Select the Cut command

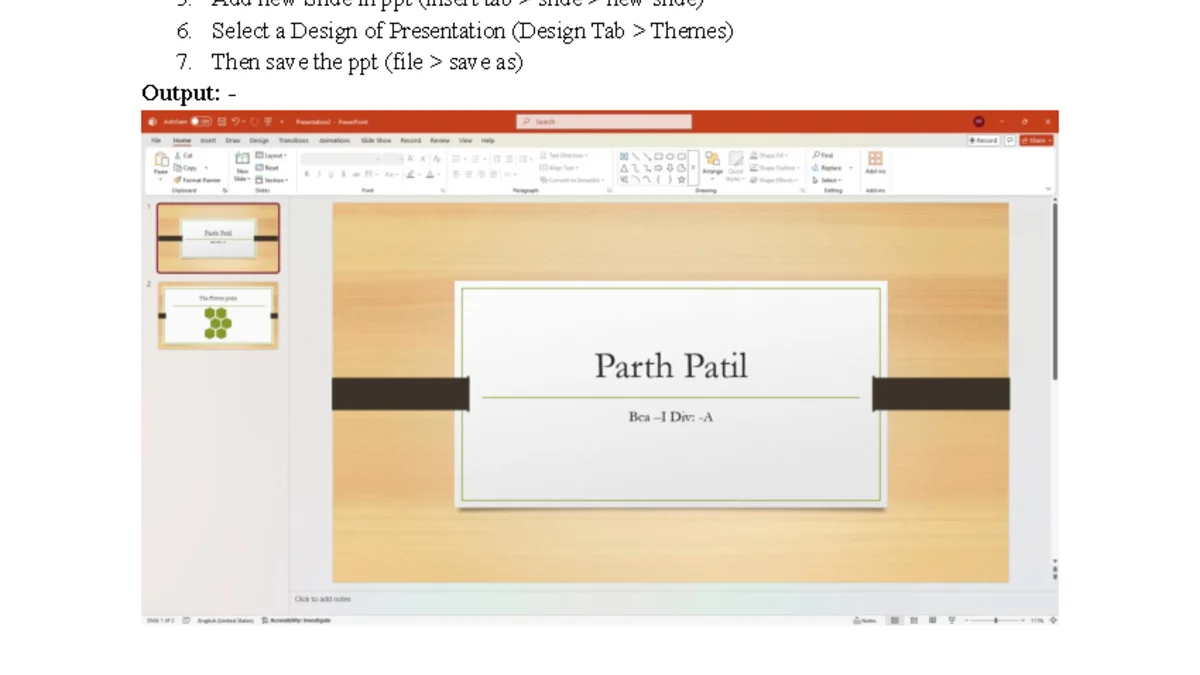184,156
